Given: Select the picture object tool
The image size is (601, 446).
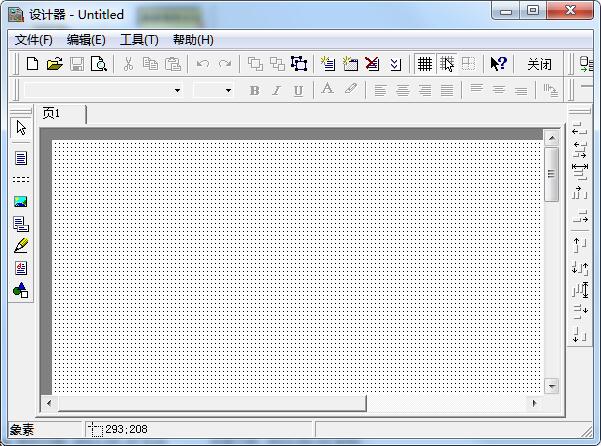Looking at the screenshot, I should [21, 202].
